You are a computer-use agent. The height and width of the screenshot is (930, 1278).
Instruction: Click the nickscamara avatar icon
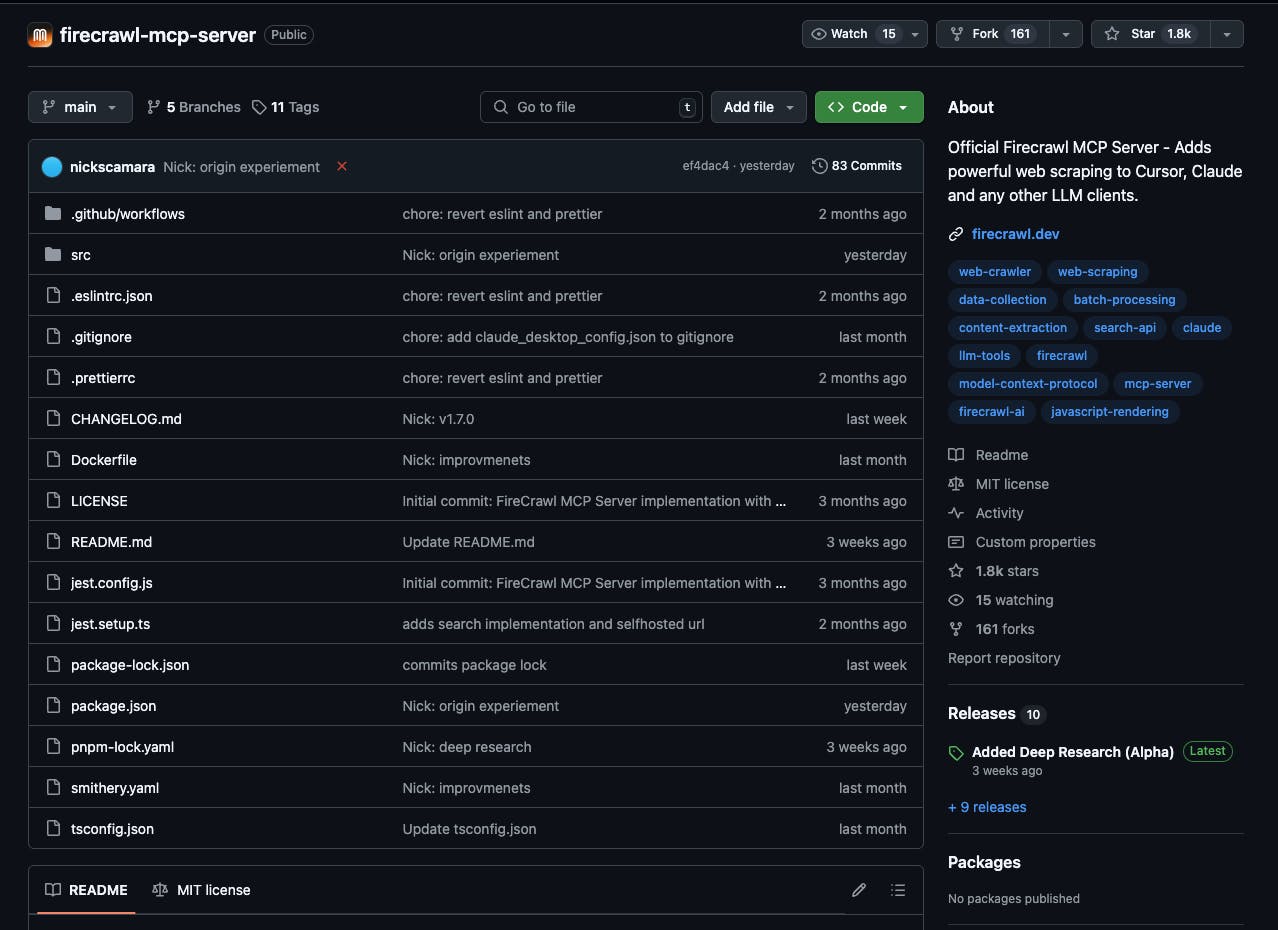click(52, 167)
